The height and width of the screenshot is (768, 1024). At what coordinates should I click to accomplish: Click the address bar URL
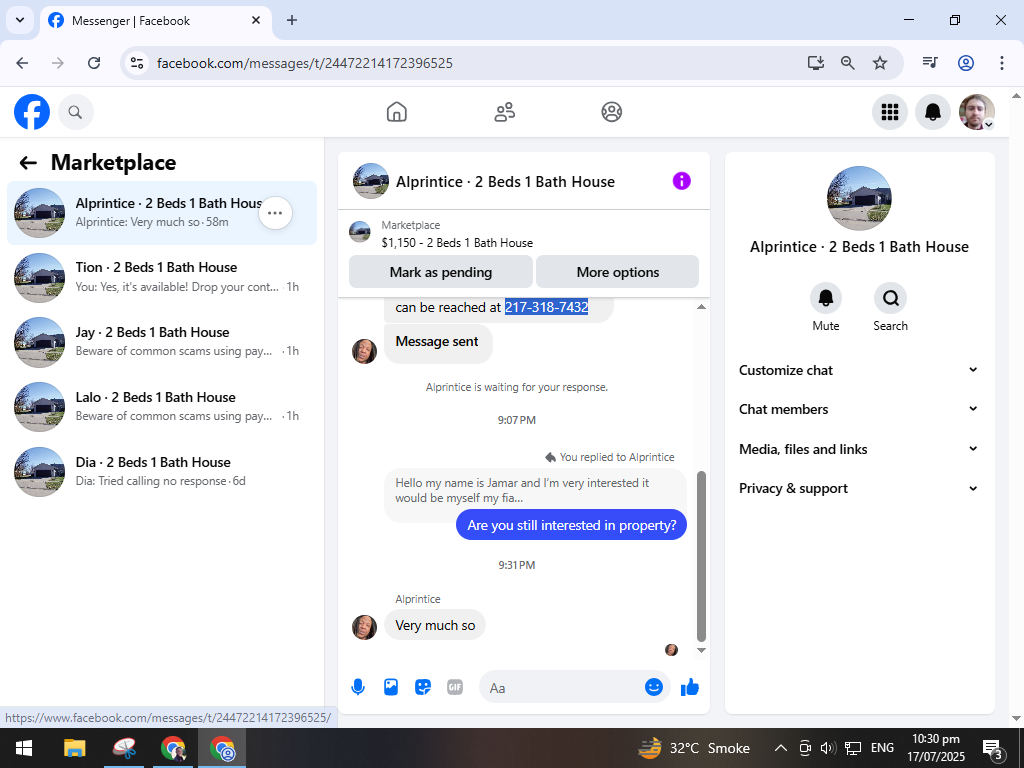305,63
